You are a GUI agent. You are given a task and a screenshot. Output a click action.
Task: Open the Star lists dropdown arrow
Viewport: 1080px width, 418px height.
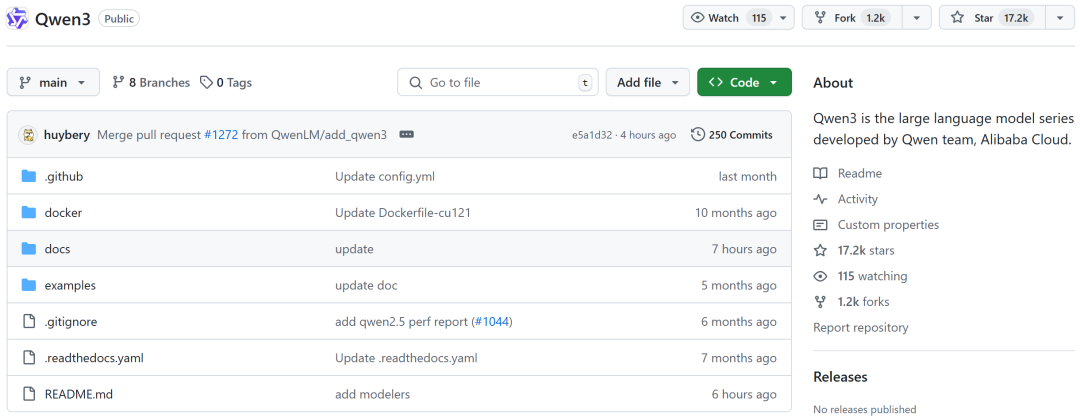coord(1059,18)
